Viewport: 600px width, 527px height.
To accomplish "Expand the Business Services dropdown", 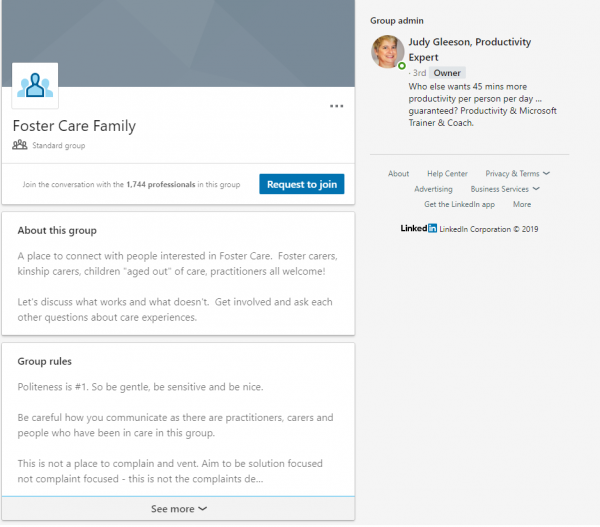I will pos(505,189).
